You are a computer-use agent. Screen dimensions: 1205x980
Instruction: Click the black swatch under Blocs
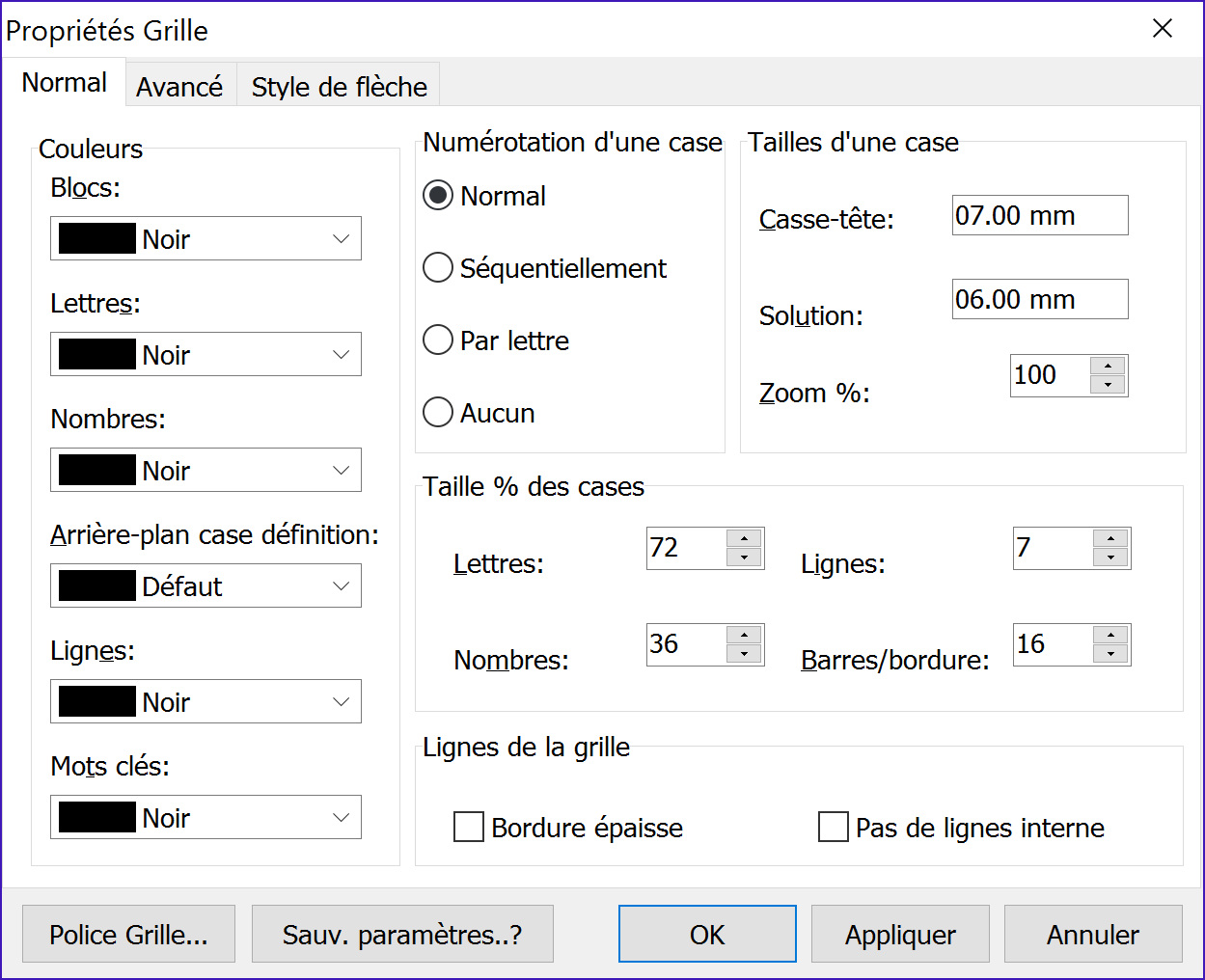[x=97, y=238]
